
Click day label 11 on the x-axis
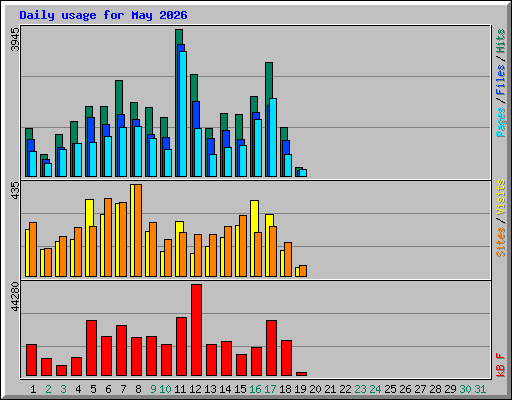[180, 389]
